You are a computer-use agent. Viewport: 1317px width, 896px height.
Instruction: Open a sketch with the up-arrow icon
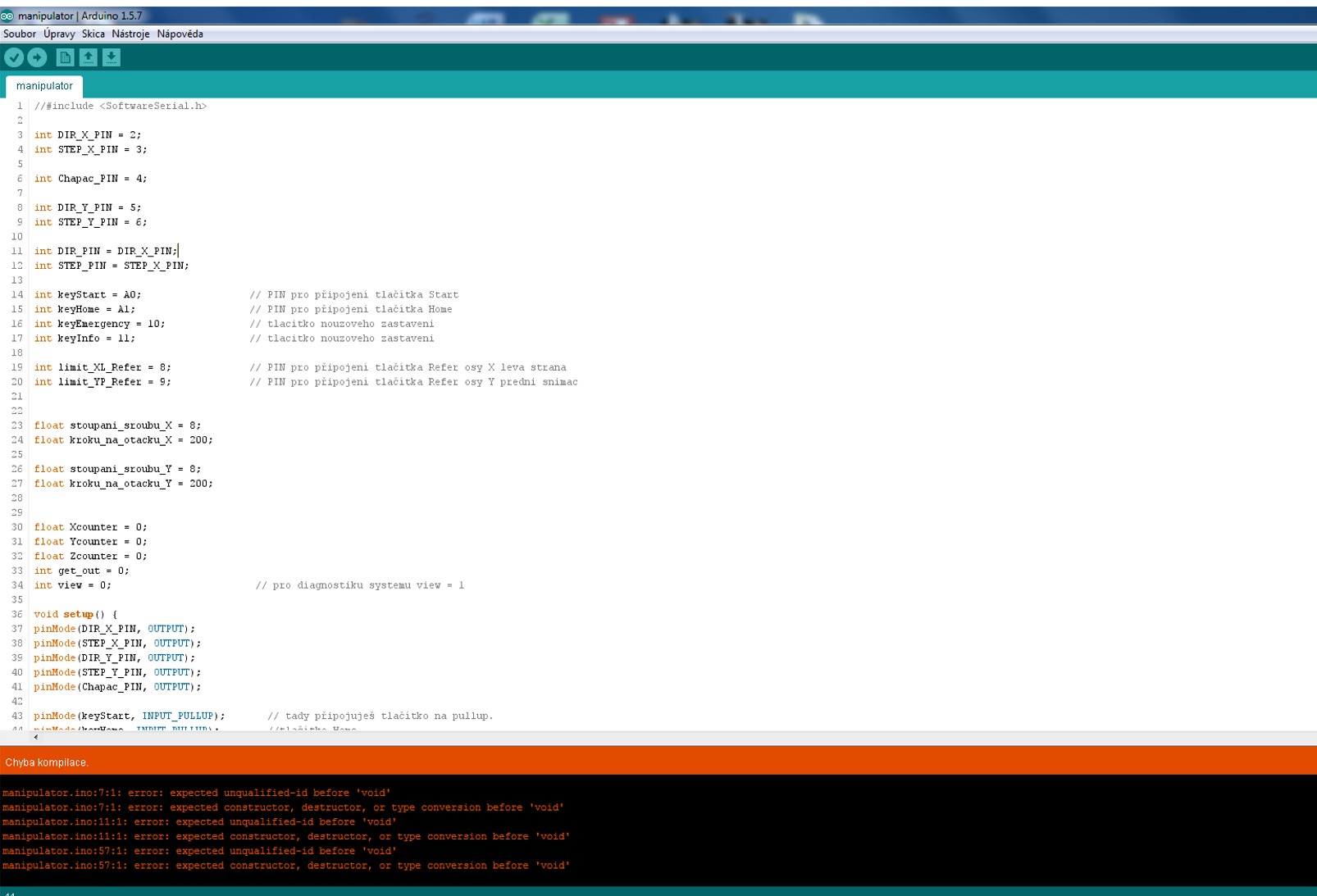pos(88,57)
